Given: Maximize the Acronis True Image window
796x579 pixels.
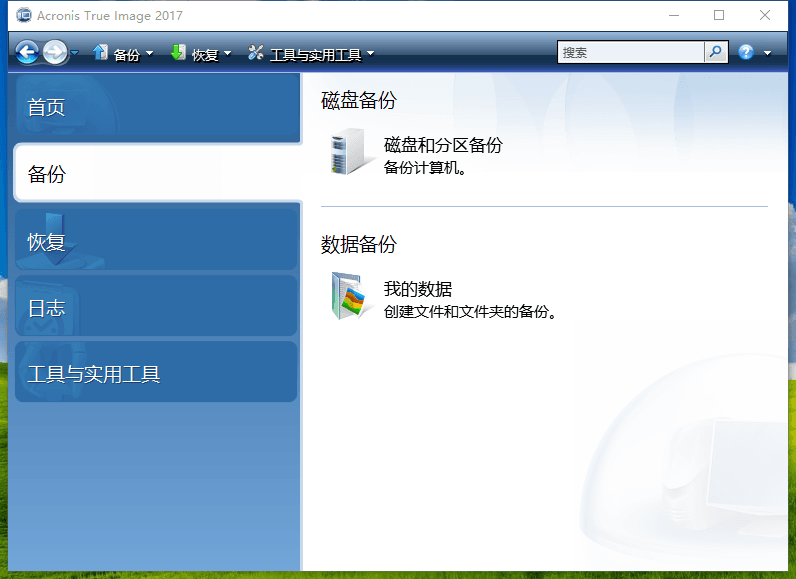Looking at the screenshot, I should click(x=719, y=15).
